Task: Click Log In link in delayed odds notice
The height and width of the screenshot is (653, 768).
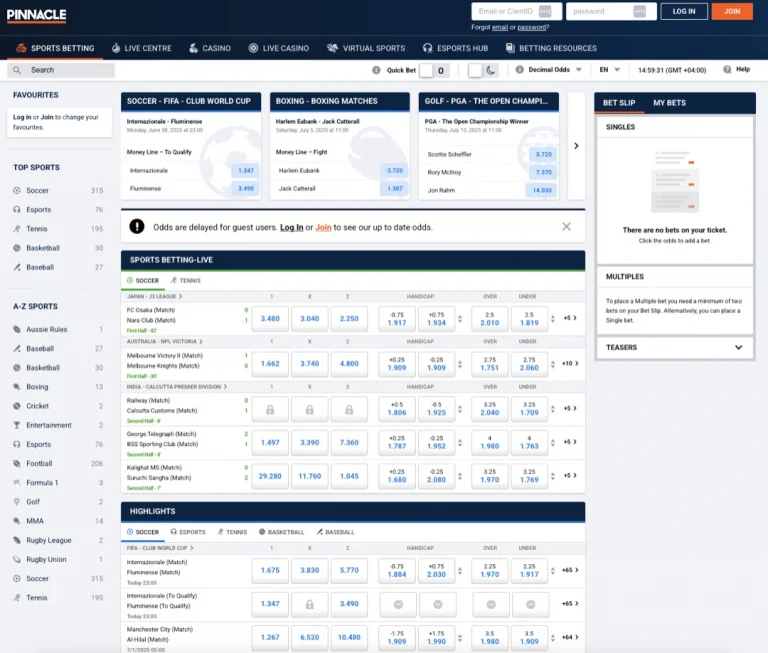Action: click(x=291, y=227)
